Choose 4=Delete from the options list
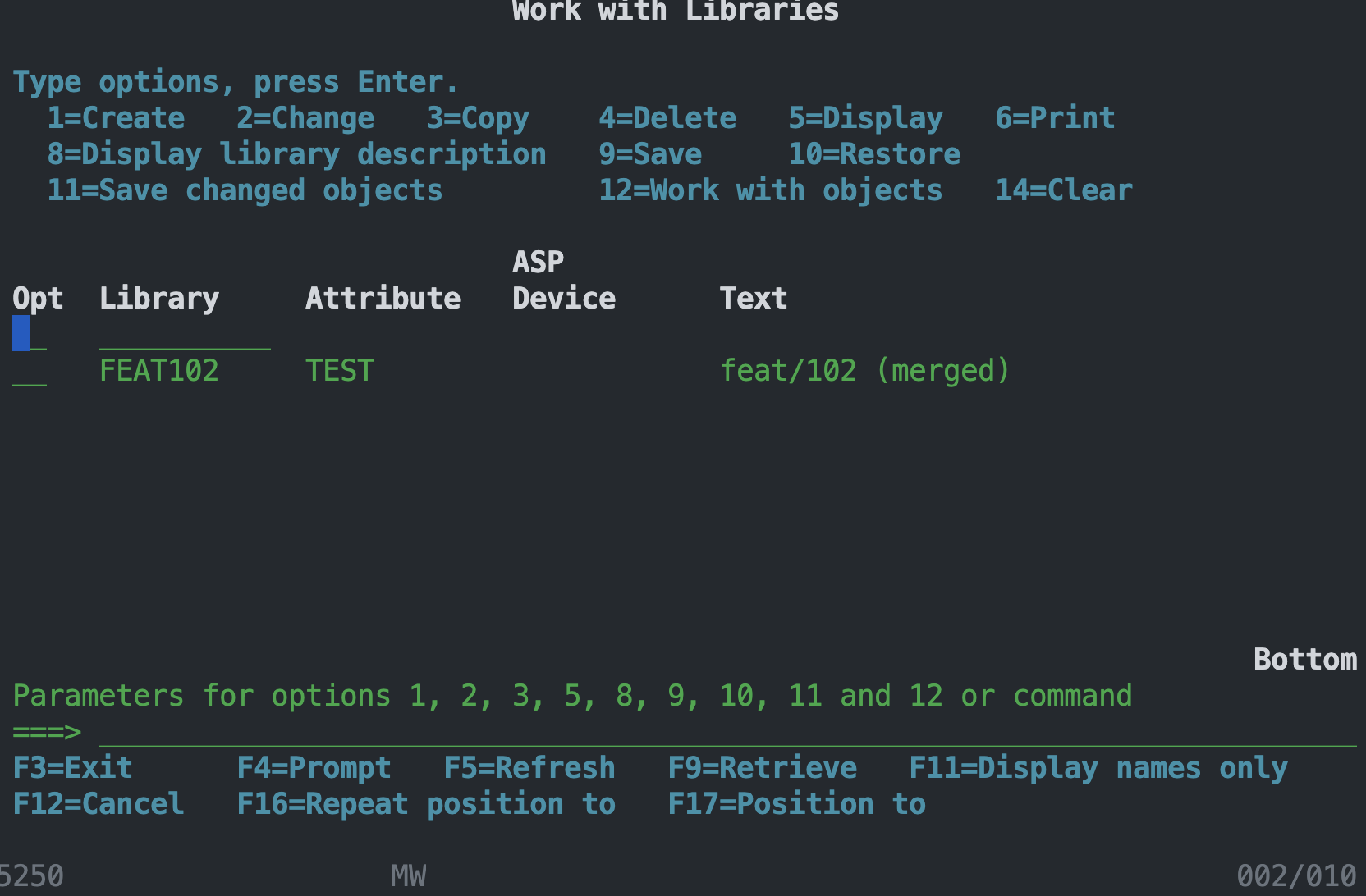 pos(667,117)
